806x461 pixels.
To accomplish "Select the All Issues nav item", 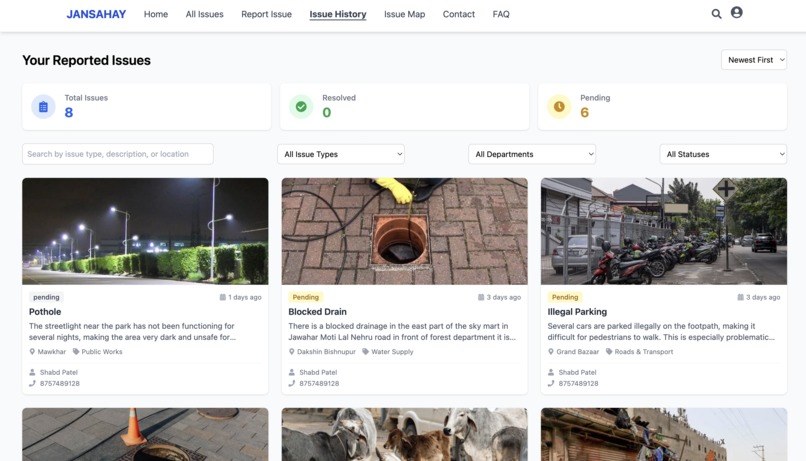I will tap(205, 14).
